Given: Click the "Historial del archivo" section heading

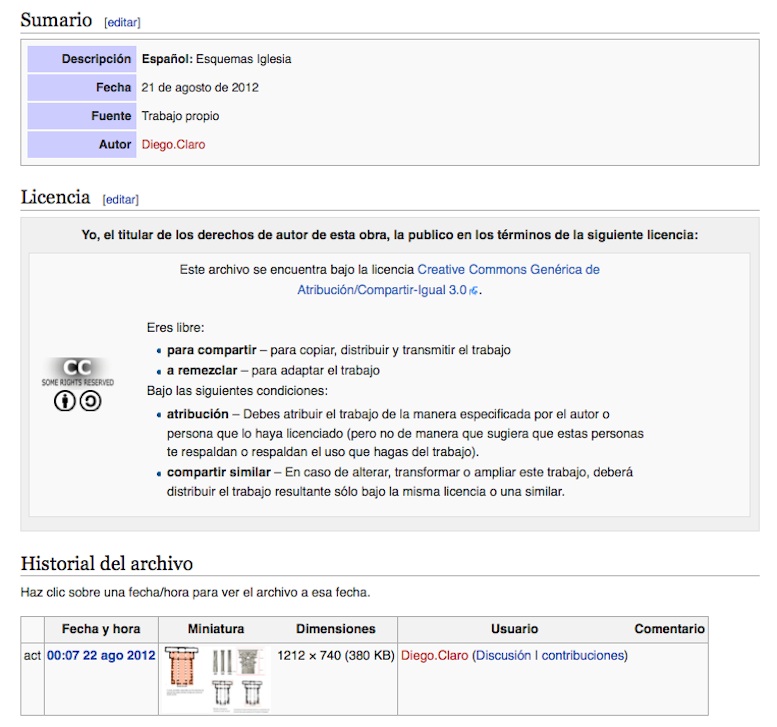Looking at the screenshot, I should (x=106, y=563).
